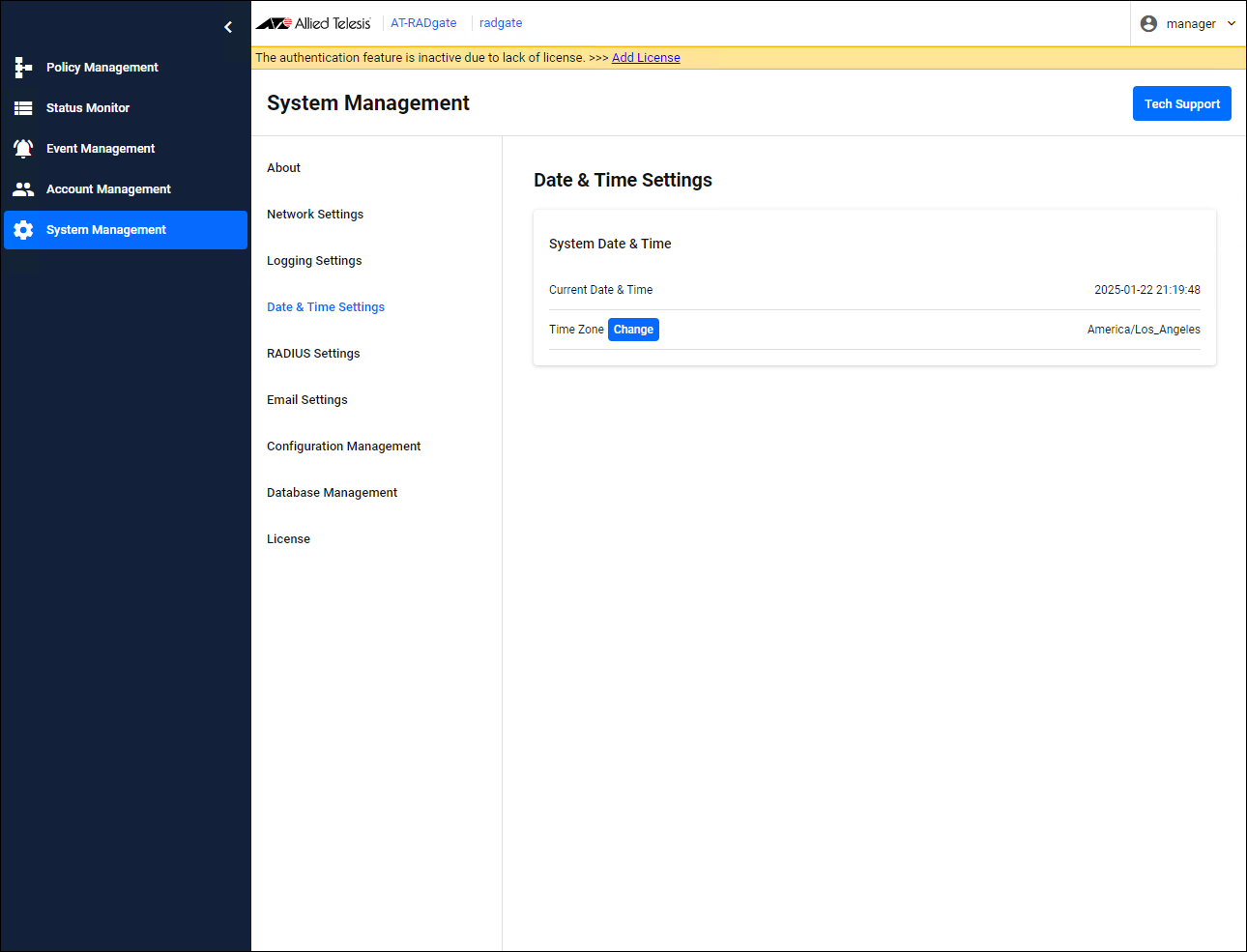The image size is (1247, 952).
Task: Click the Account Management people icon
Action: point(23,189)
